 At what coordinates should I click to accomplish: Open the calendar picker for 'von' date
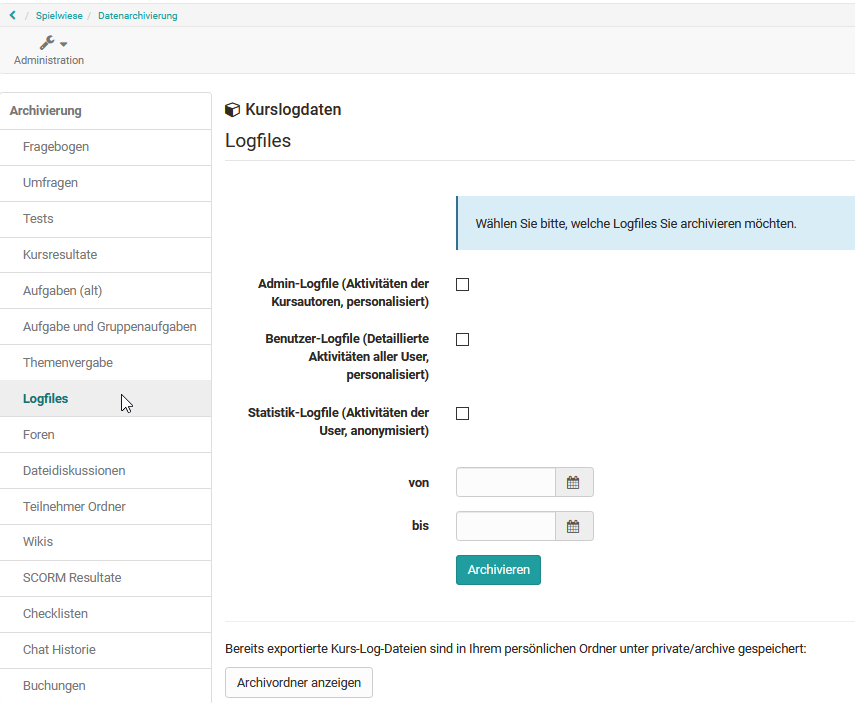[x=575, y=482]
